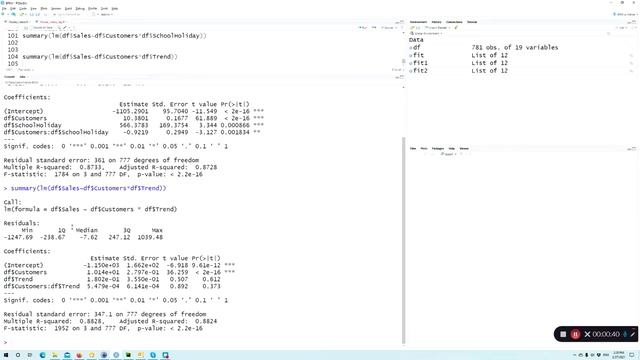This screenshot has width=640, height=360.
Task: Open Windows search from taskbar
Action: (18, 355)
